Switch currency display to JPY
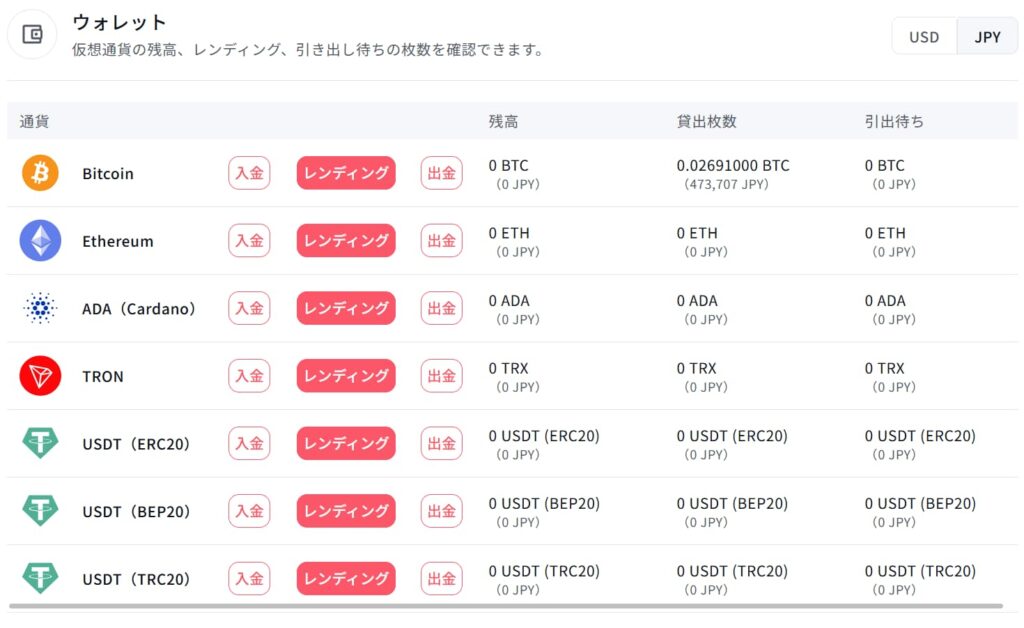 [987, 37]
